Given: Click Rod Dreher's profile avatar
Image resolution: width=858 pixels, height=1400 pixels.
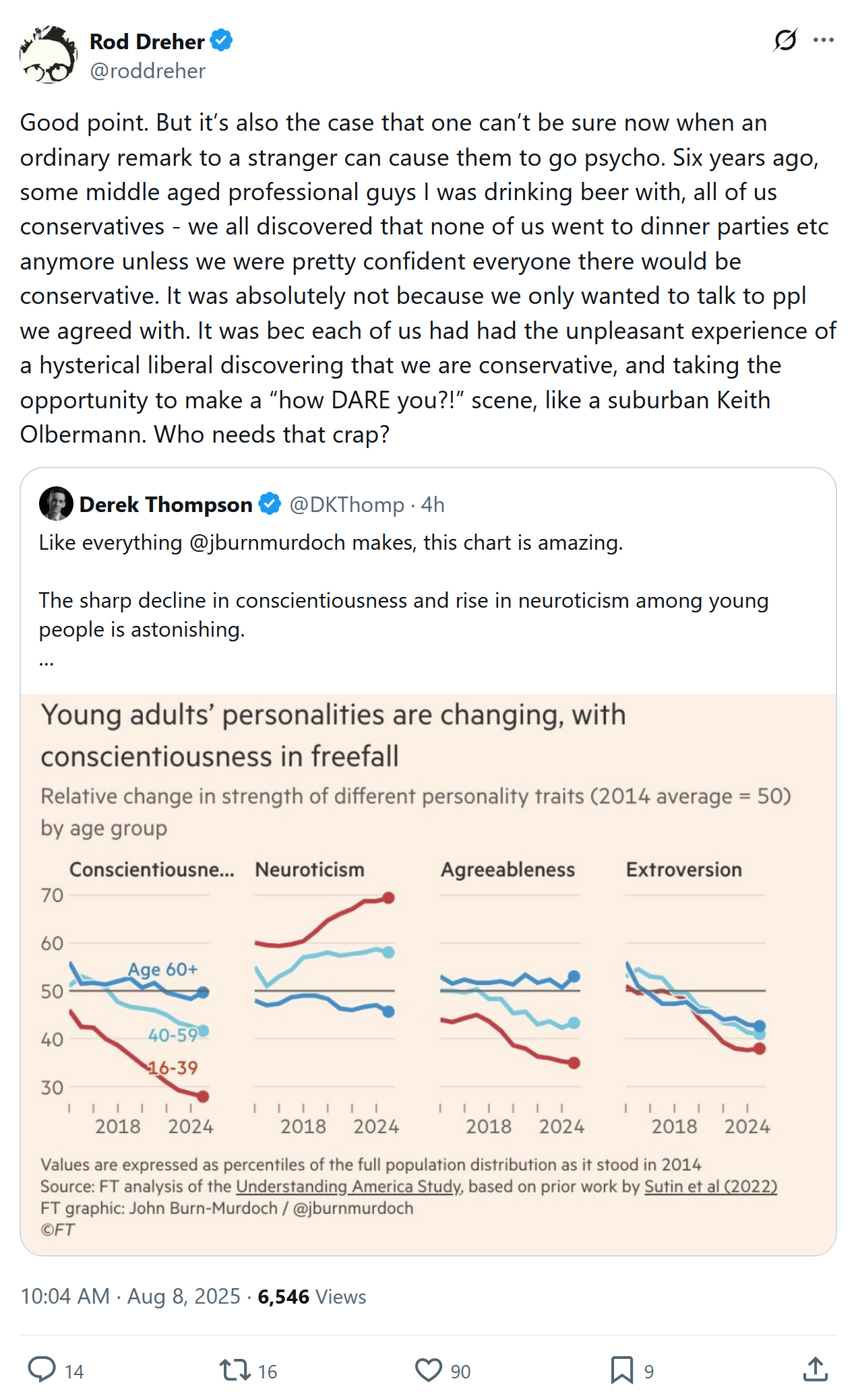Looking at the screenshot, I should tap(49, 55).
